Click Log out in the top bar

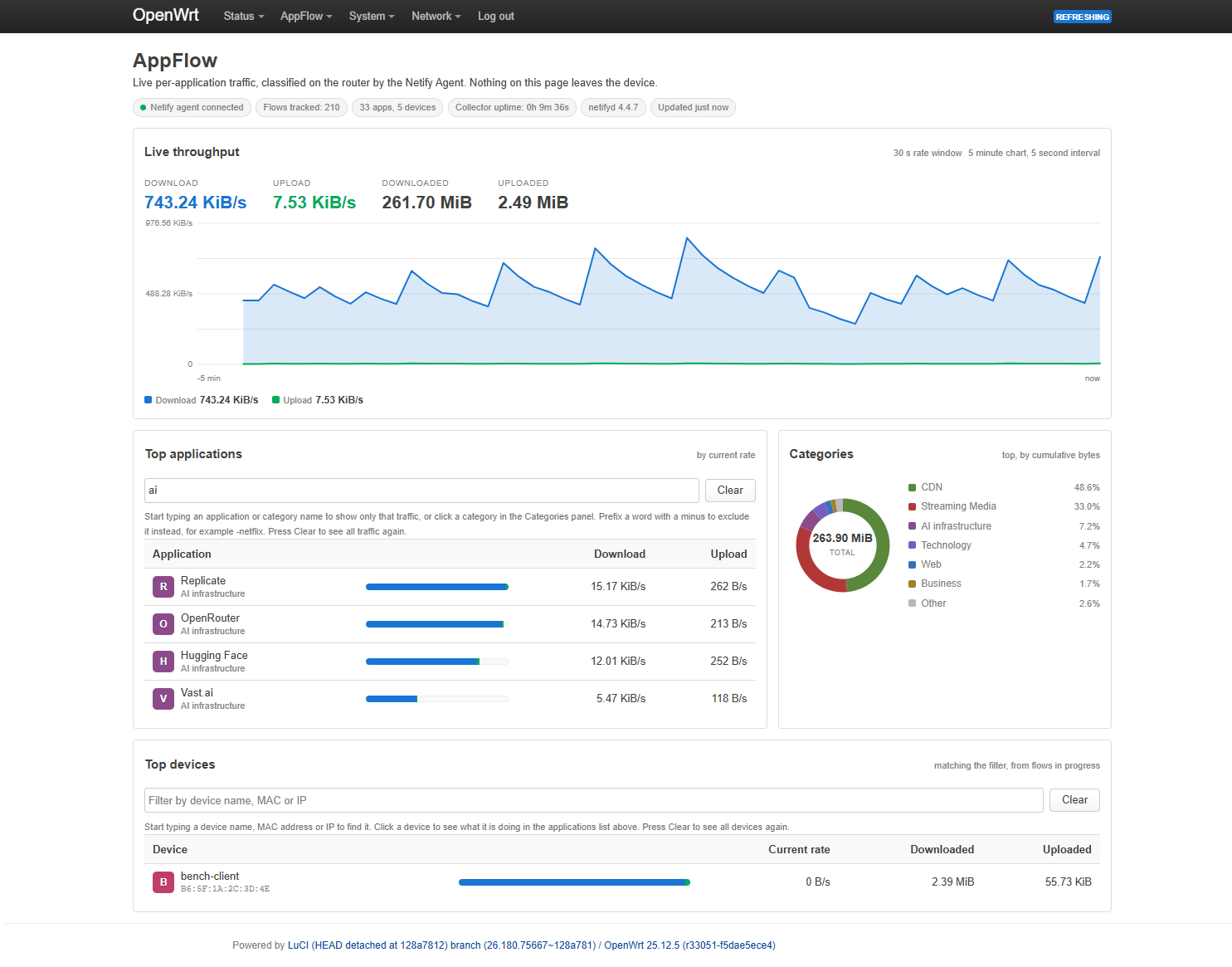(496, 17)
